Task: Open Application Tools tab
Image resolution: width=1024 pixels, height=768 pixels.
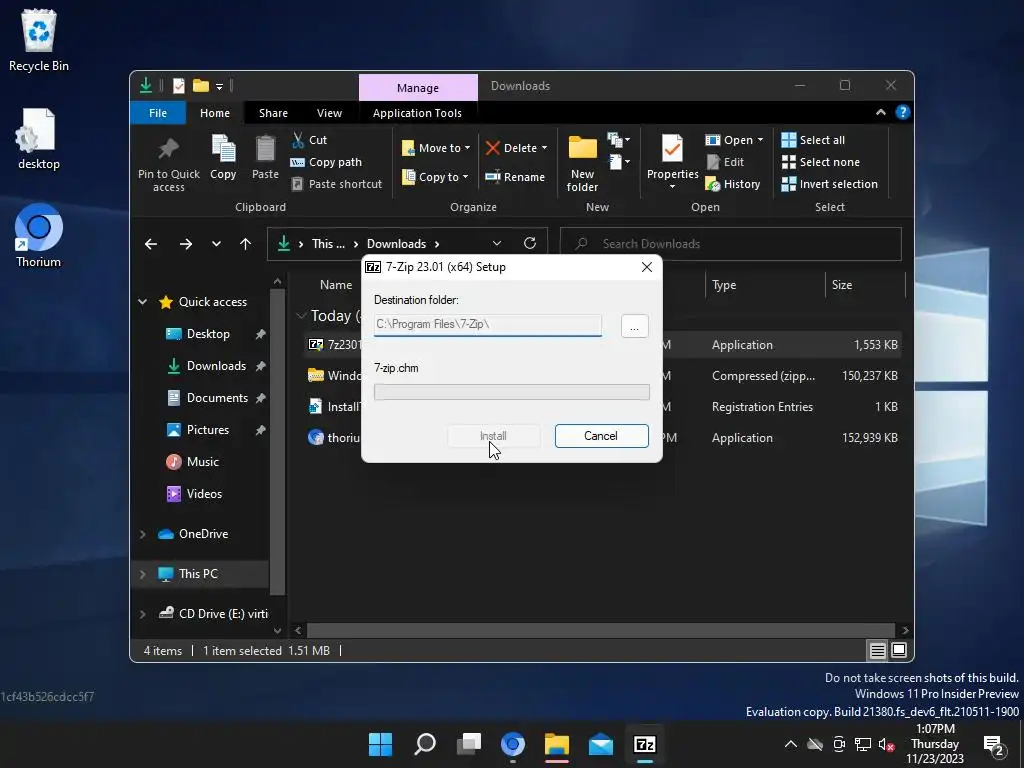Action: coord(417,113)
